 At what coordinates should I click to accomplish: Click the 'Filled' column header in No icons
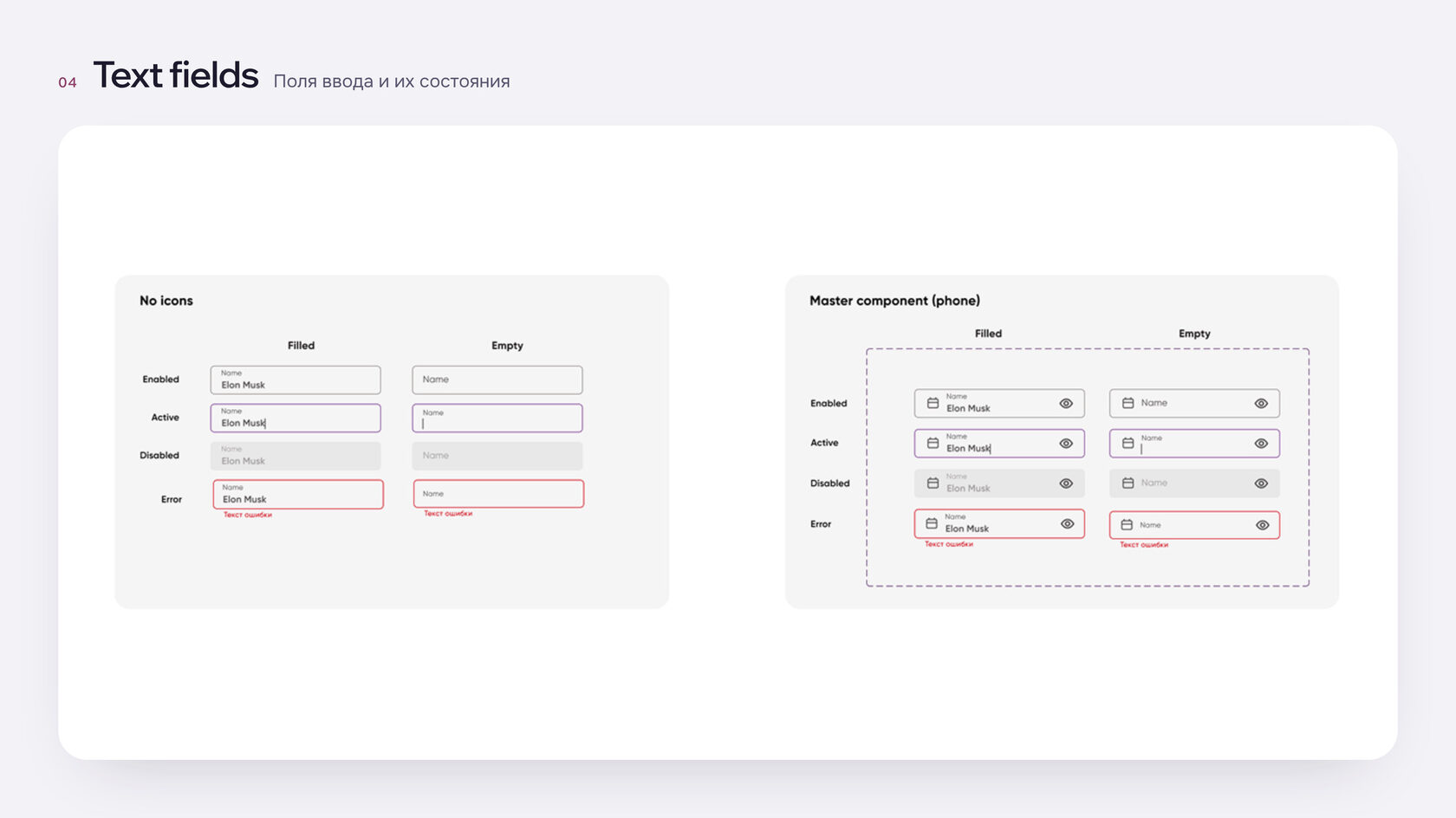301,345
